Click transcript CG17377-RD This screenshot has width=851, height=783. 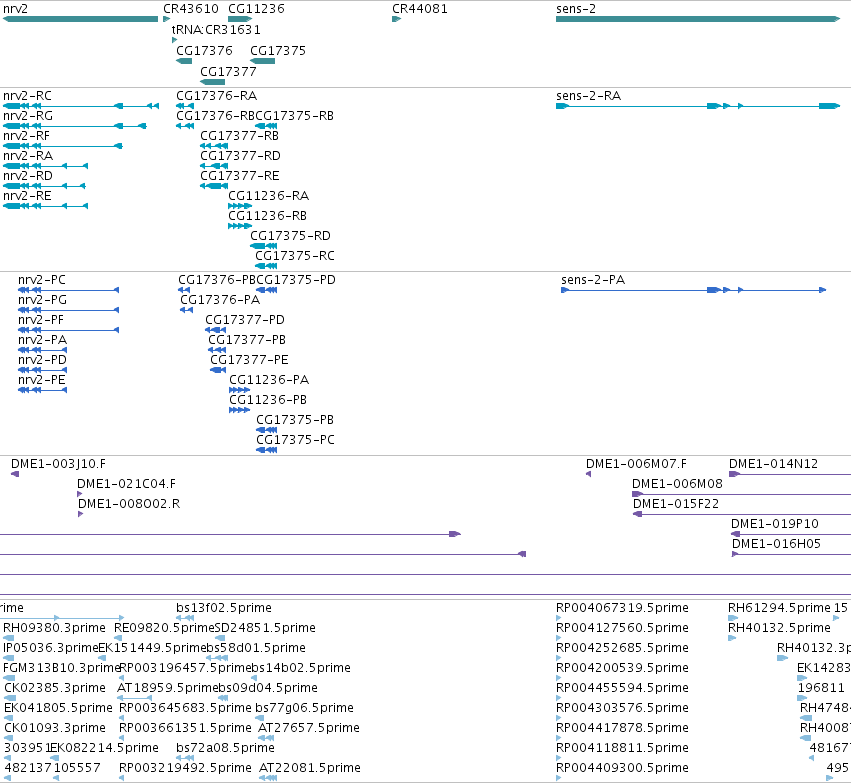(240, 156)
